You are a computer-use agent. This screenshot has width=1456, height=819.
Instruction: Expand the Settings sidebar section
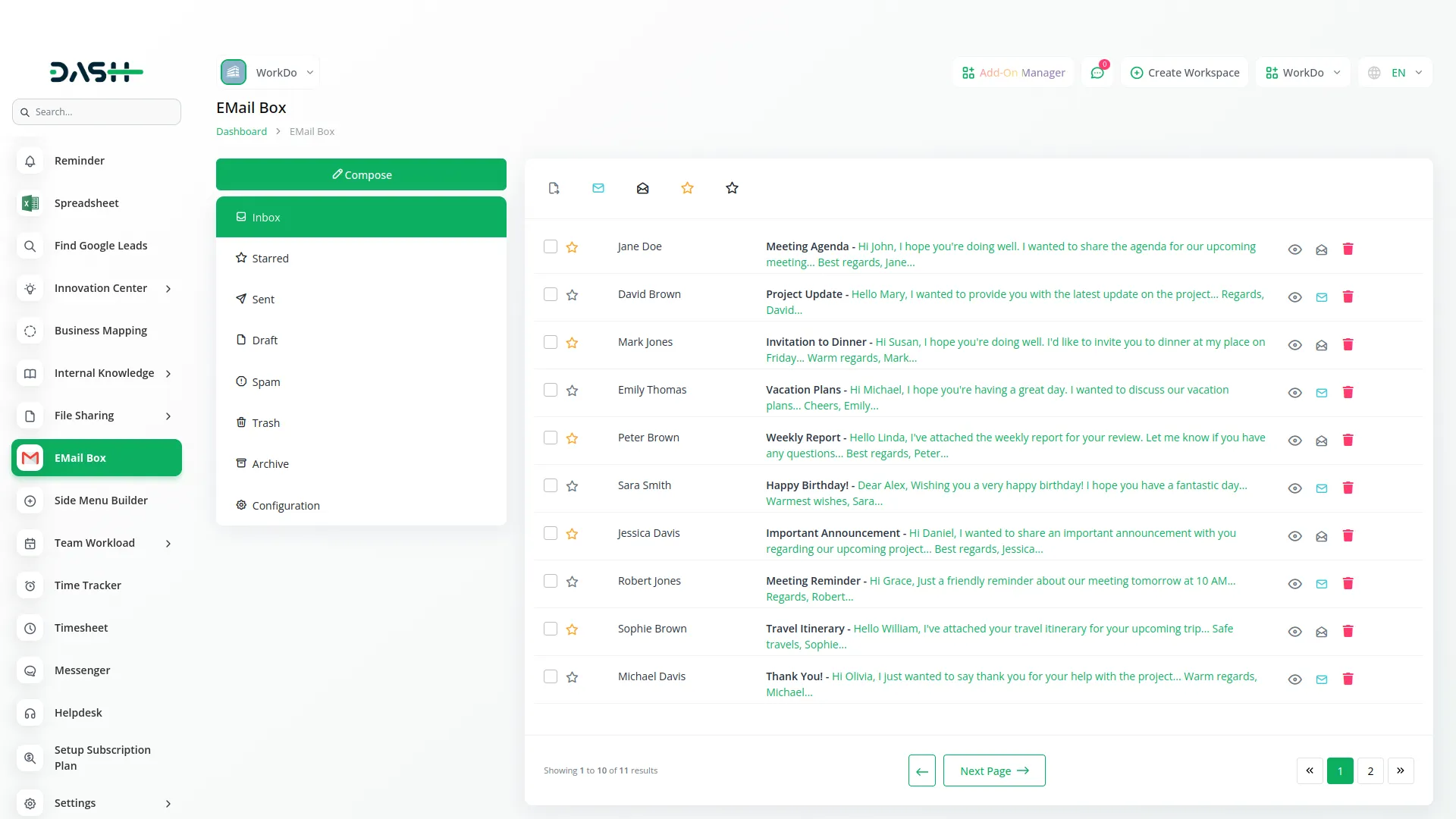pyautogui.click(x=96, y=803)
